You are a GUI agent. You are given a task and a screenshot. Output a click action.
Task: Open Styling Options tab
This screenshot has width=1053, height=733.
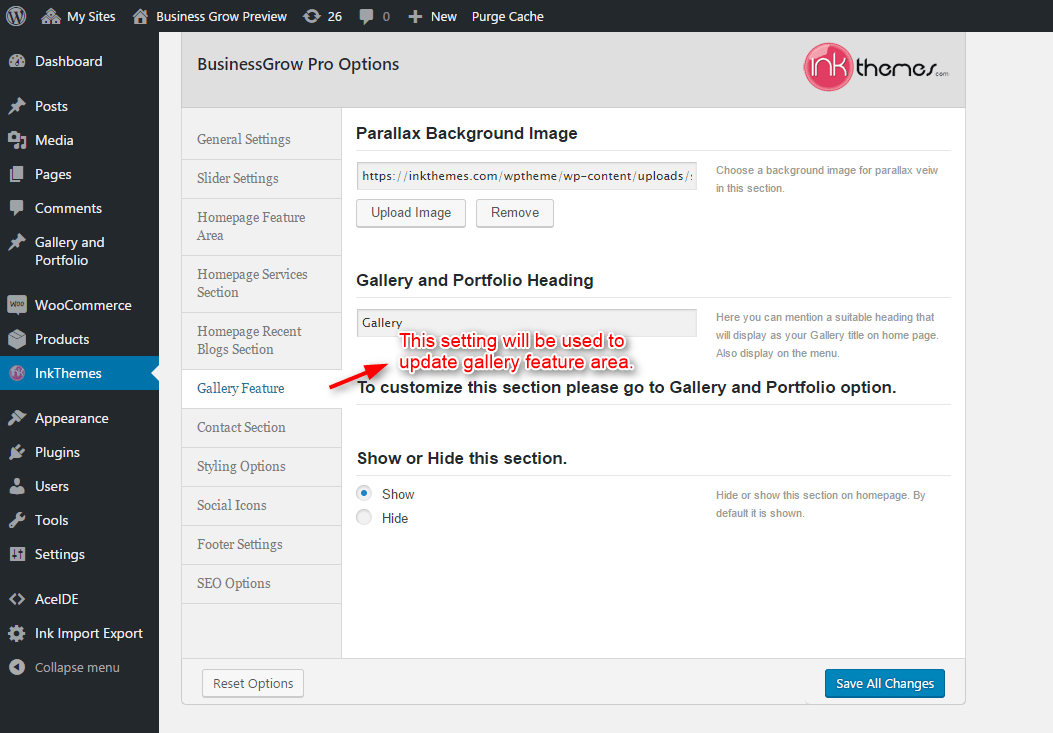261,466
